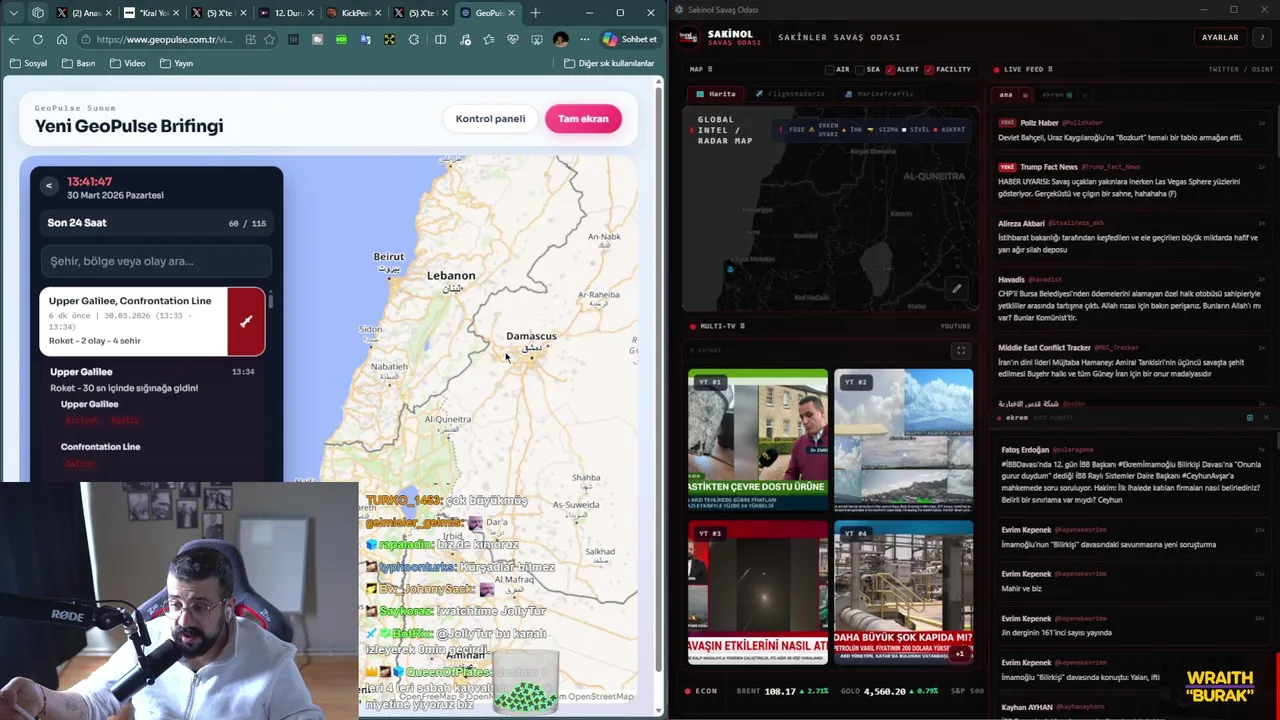1280x720 pixels.
Task: Open Edge workspaces icon
Action: click(38, 13)
